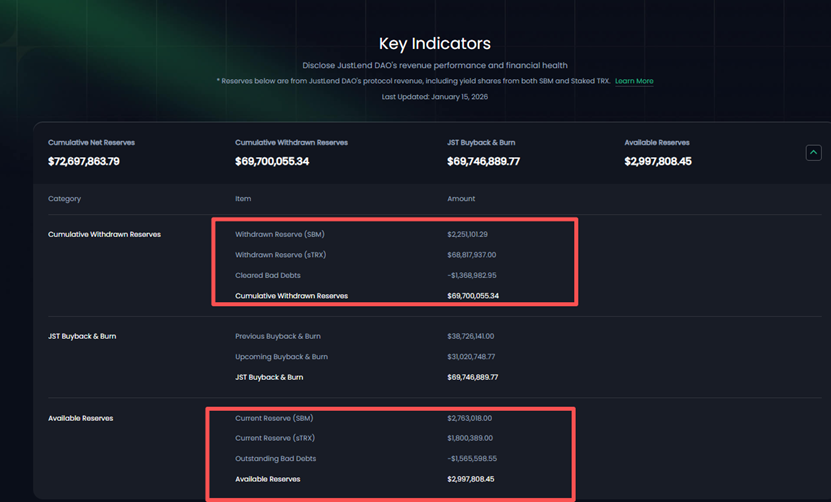Collapse the Key Indicators details chevron
Image resolution: width=831 pixels, height=502 pixels.
[813, 153]
